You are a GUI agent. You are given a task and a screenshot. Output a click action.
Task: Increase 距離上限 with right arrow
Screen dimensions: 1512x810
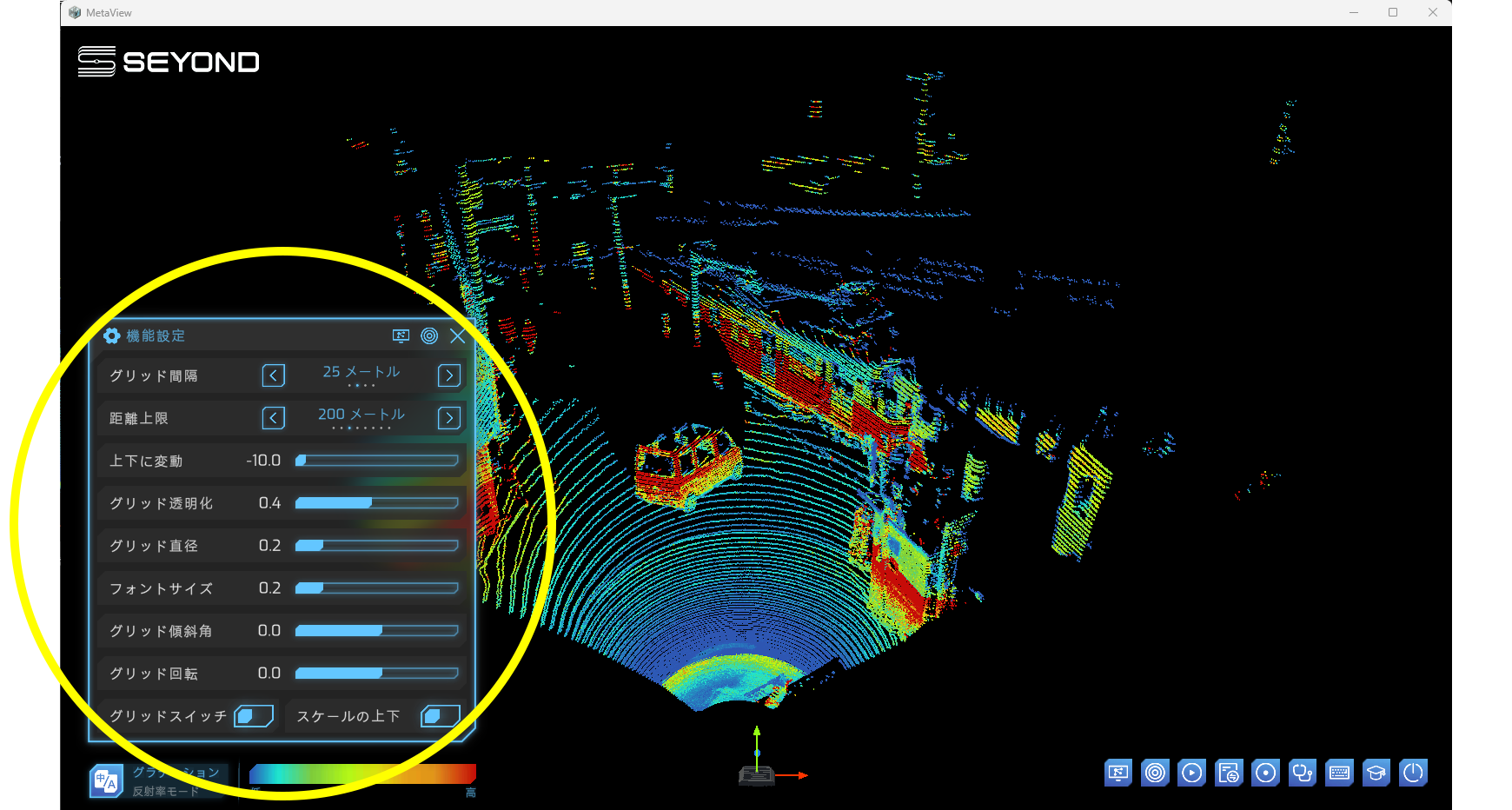pyautogui.click(x=449, y=418)
